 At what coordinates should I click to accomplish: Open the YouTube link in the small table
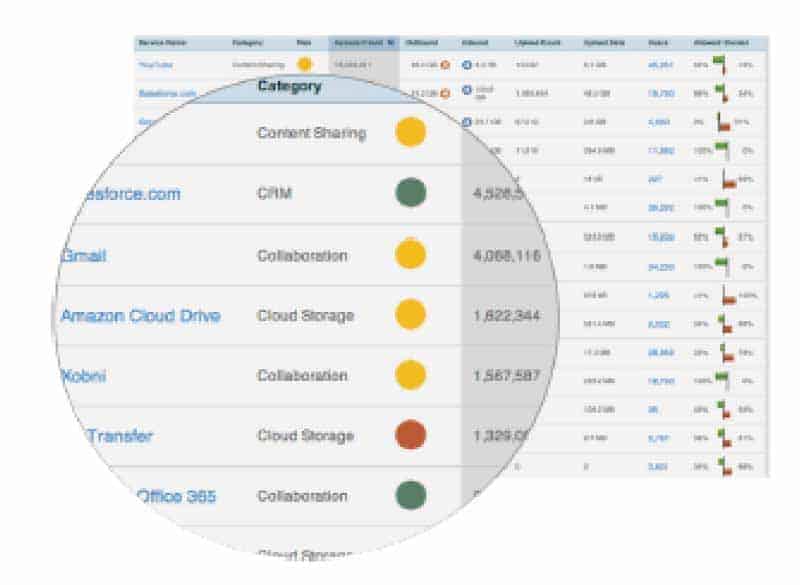pyautogui.click(x=156, y=65)
